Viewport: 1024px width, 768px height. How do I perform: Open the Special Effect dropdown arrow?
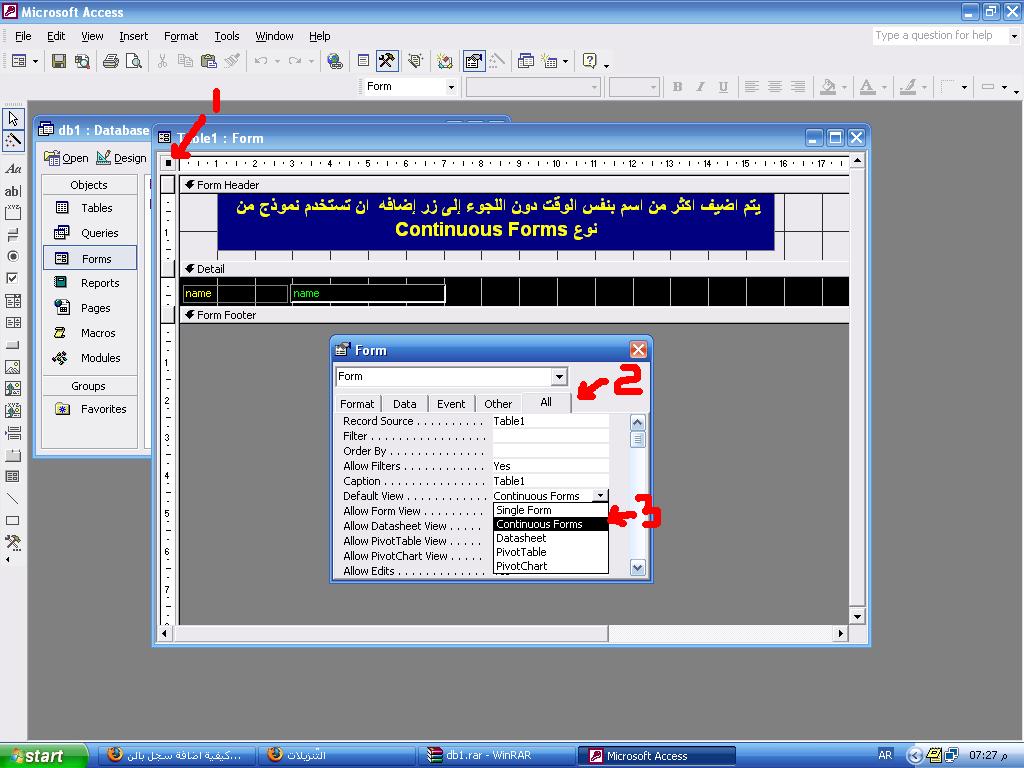1004,87
